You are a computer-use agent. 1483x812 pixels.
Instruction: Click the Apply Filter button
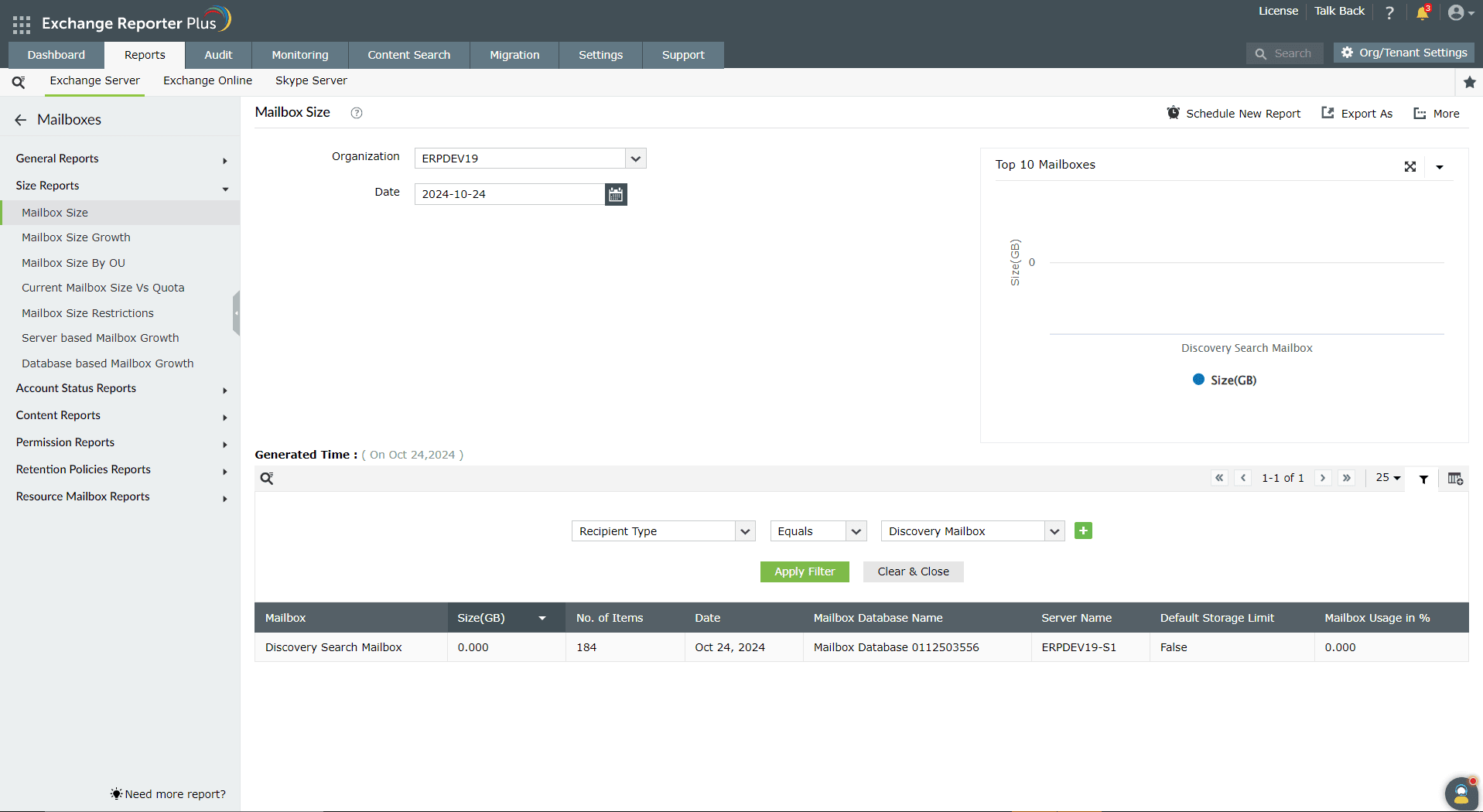pos(805,571)
